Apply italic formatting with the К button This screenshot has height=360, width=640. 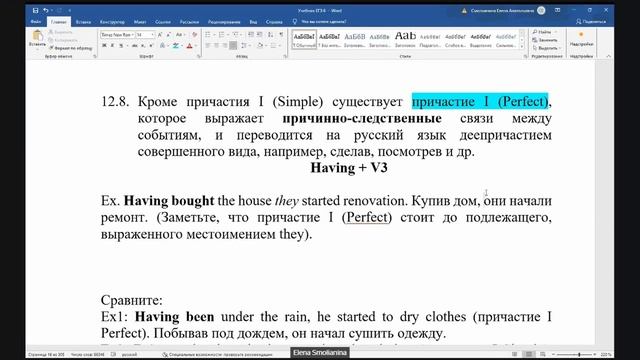click(113, 46)
